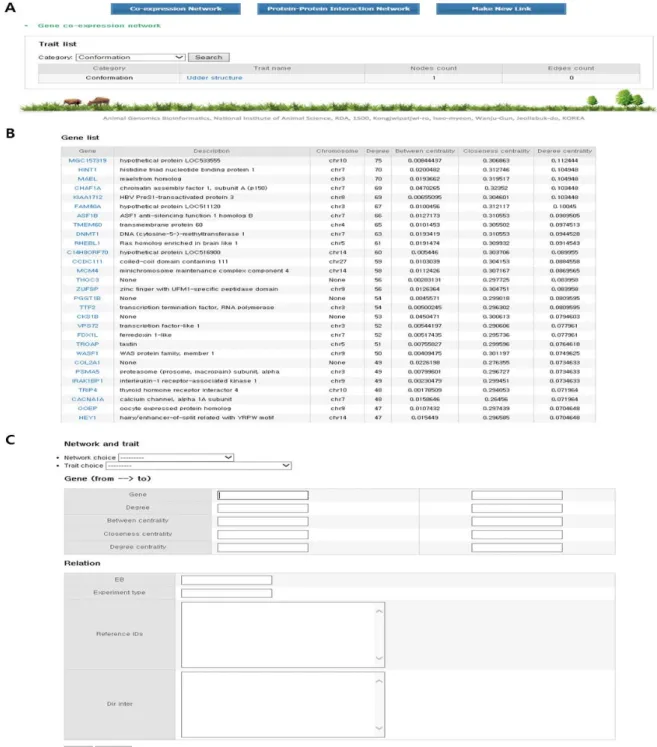
Task: Focus the Gene 'from' input field
Action: point(263,495)
